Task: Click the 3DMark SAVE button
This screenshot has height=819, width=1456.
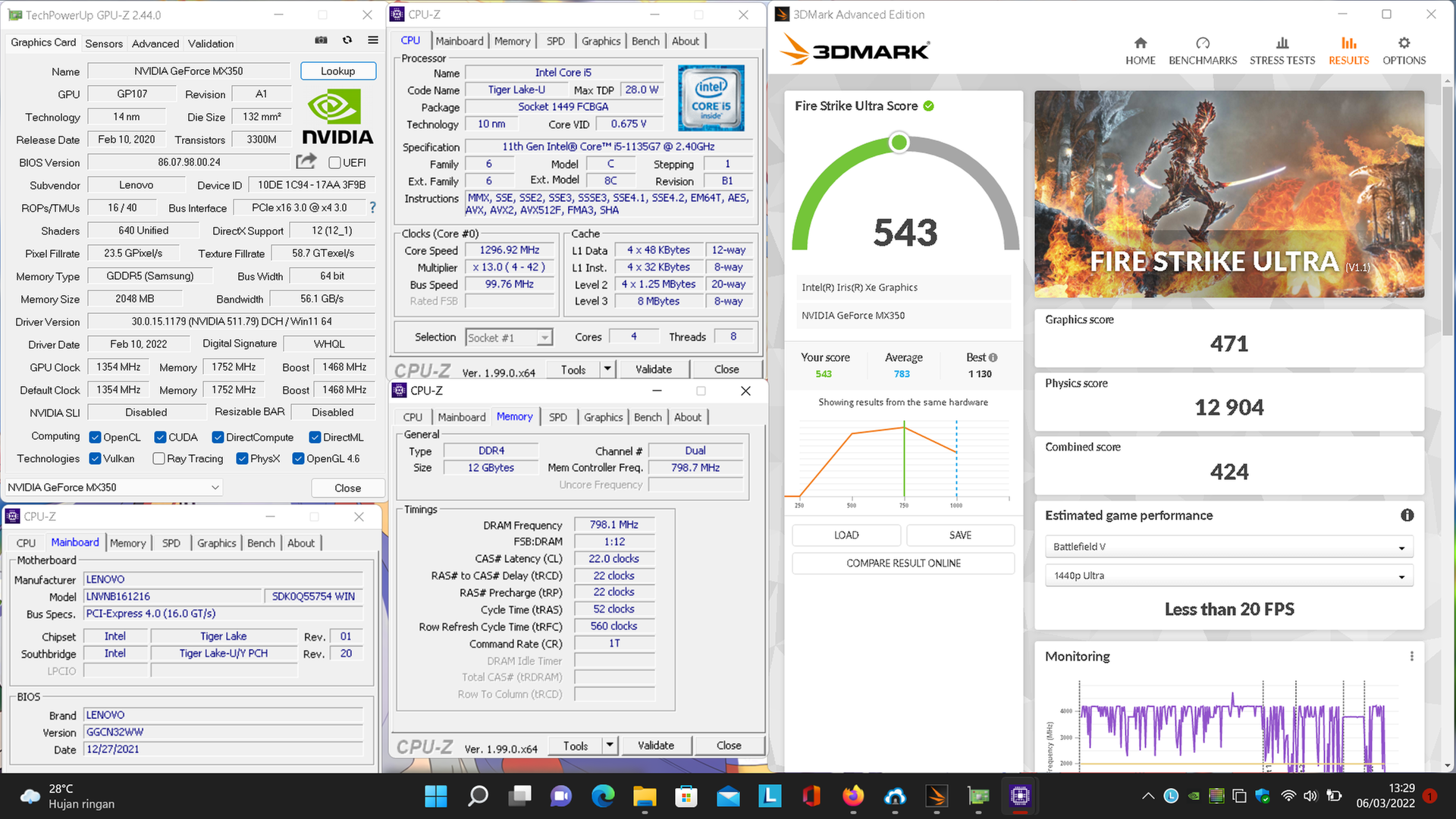Action: [x=960, y=535]
